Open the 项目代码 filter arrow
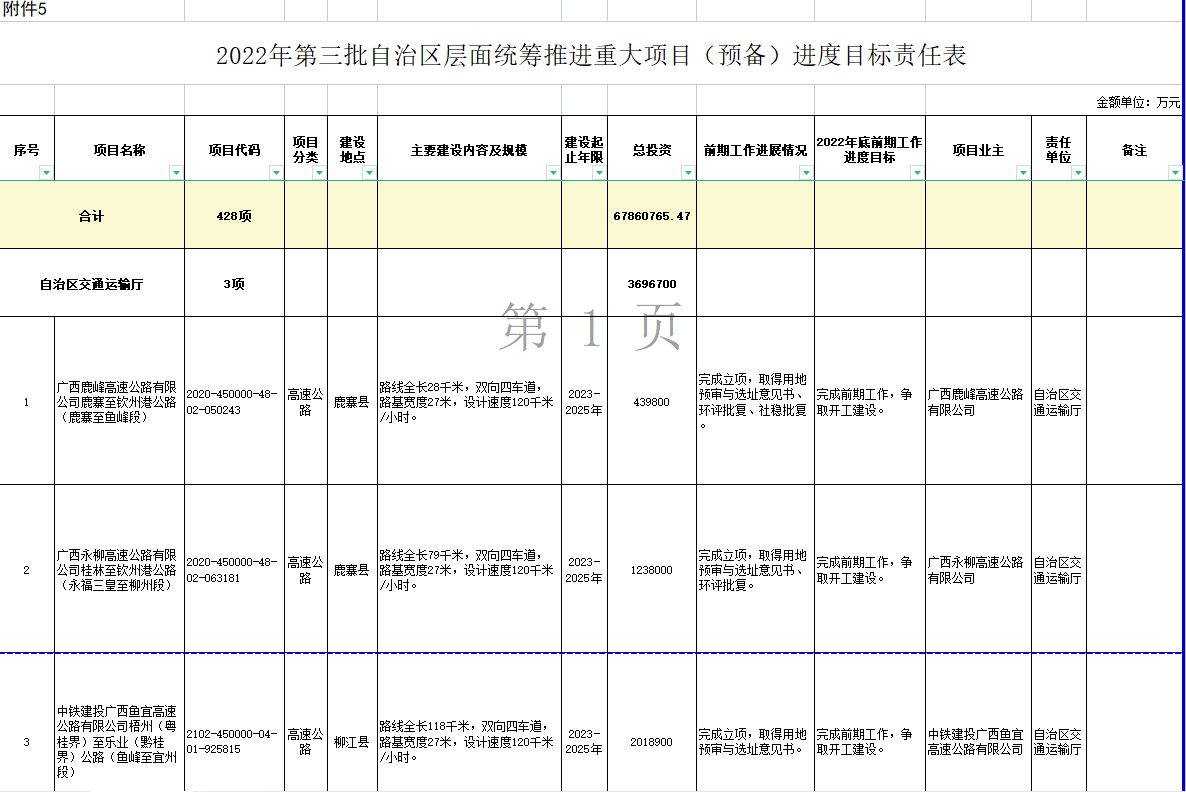Image resolution: width=1186 pixels, height=792 pixels. click(276, 172)
